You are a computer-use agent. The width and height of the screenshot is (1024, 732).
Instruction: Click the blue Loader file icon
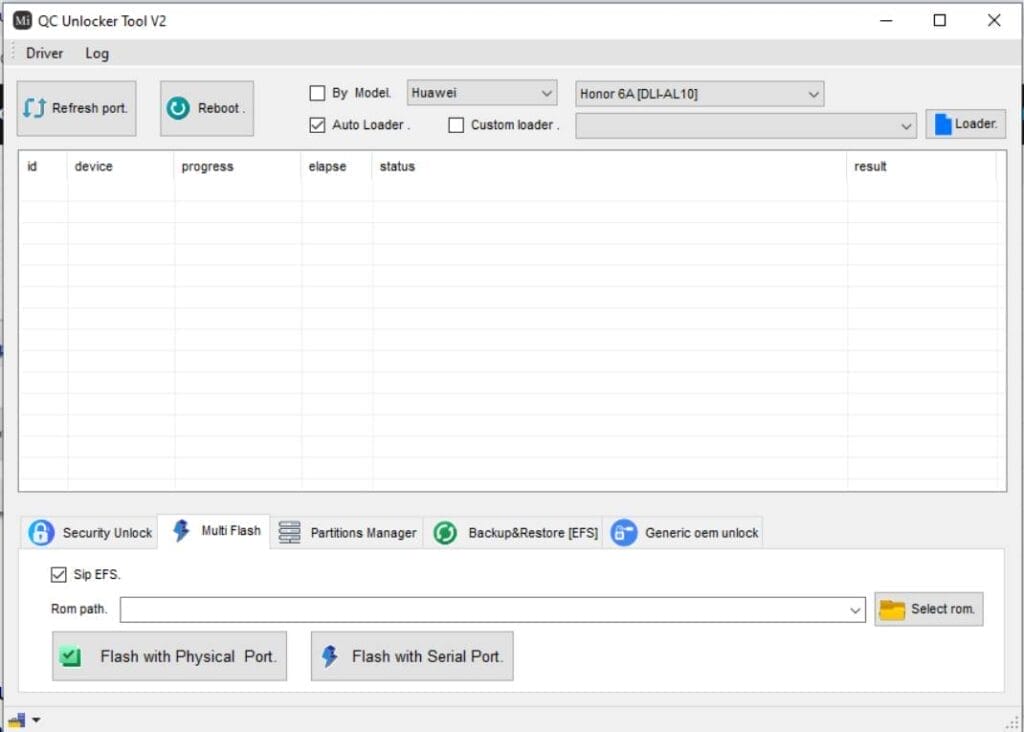pos(941,124)
